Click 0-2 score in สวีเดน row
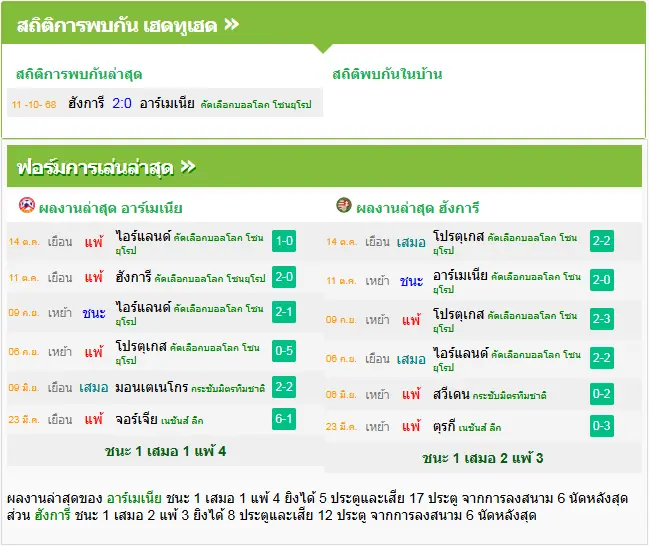649x546 pixels. [602, 394]
